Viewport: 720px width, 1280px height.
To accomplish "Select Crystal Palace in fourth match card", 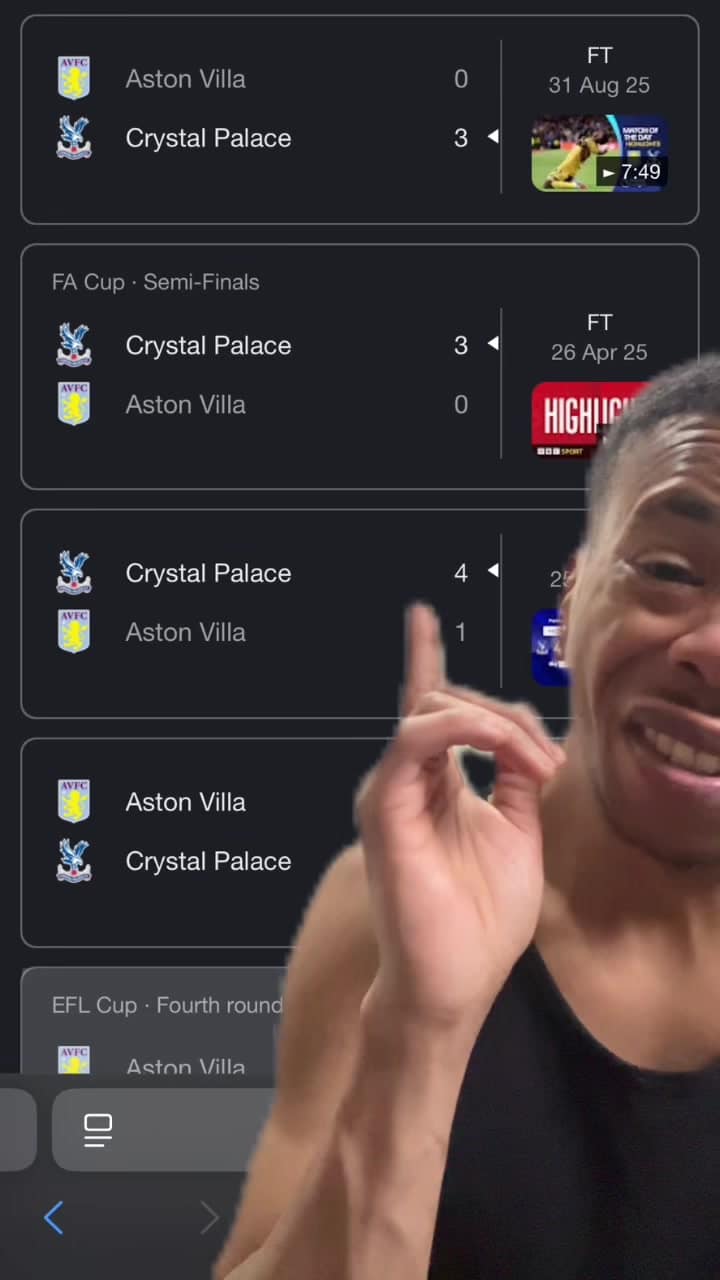I will (208, 861).
